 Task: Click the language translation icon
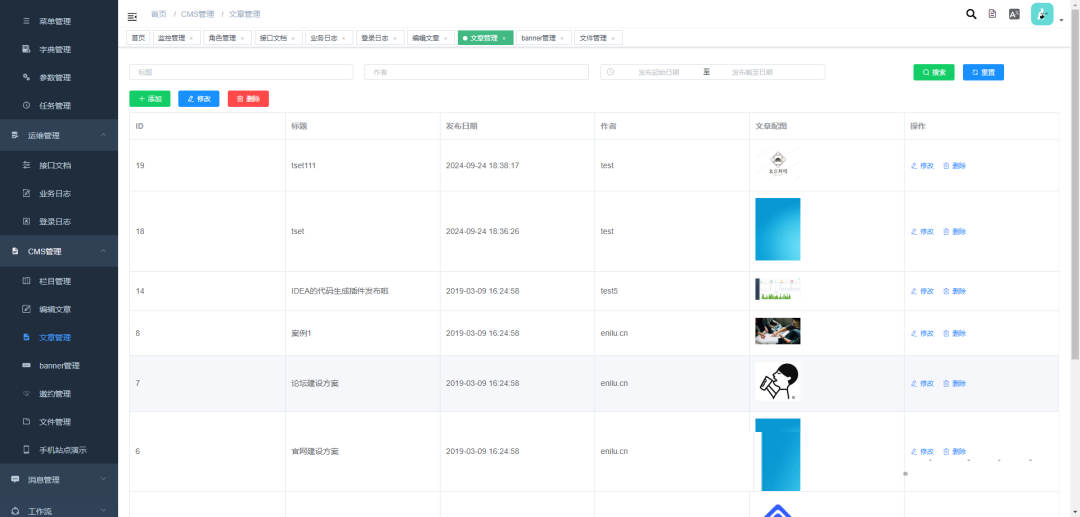1014,14
